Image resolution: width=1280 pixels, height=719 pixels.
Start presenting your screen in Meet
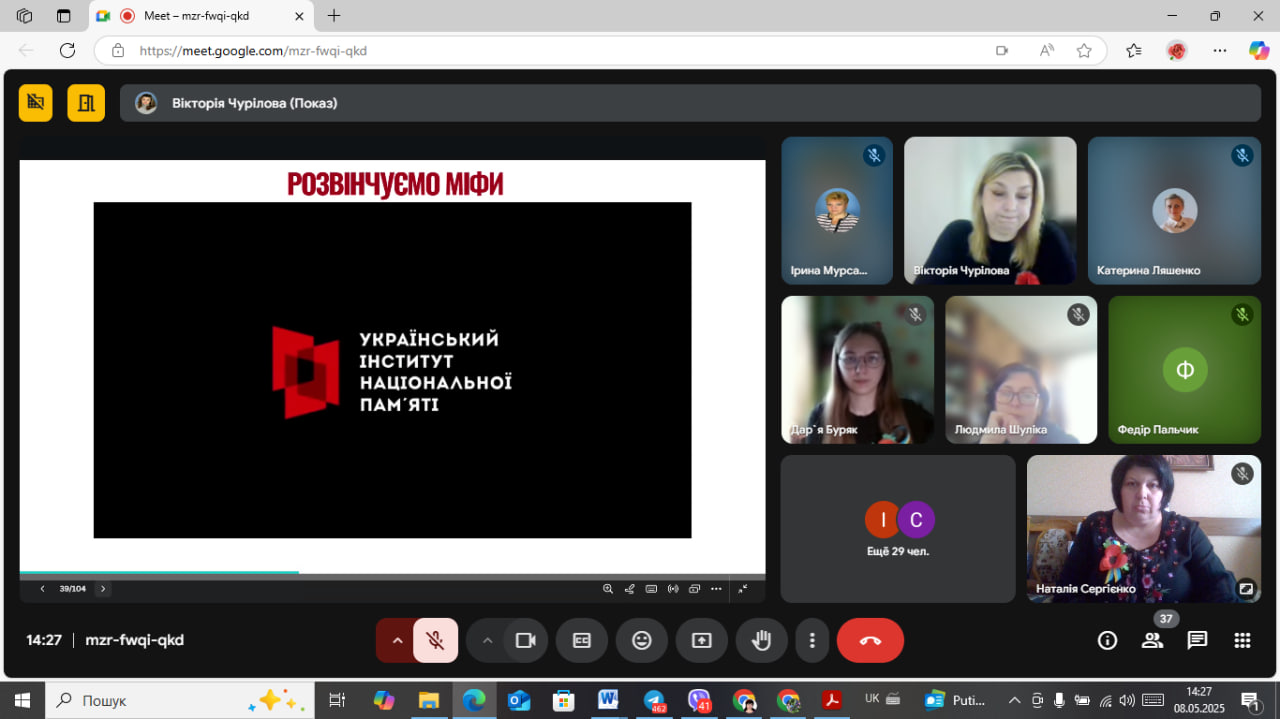click(x=702, y=640)
